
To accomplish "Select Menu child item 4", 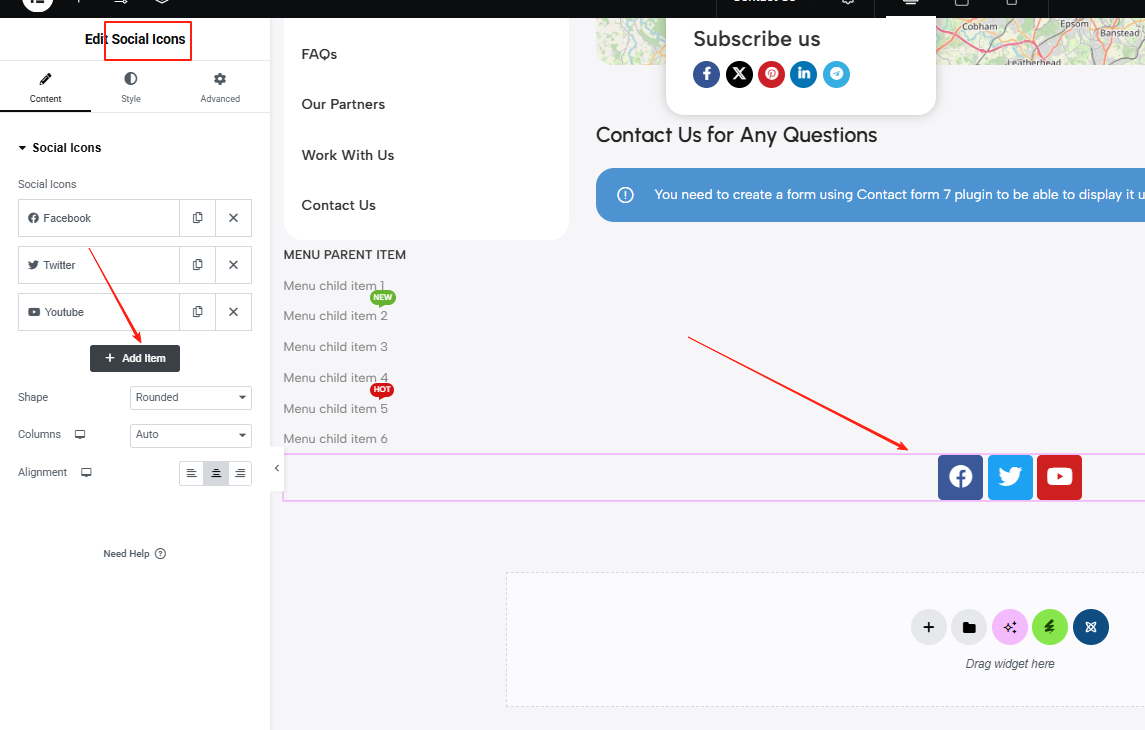I will pos(335,378).
